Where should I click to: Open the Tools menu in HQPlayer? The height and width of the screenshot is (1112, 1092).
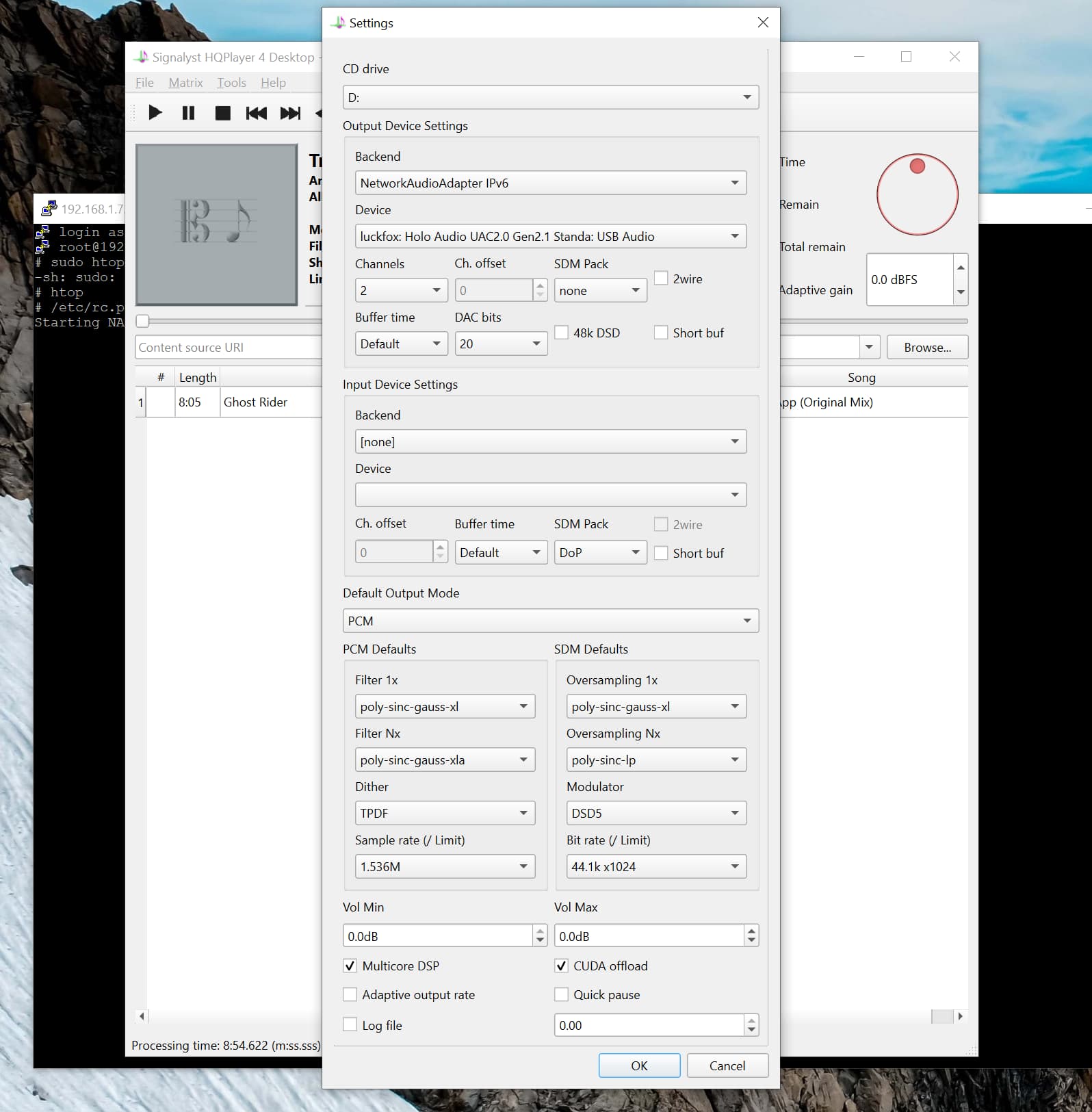[x=231, y=83]
